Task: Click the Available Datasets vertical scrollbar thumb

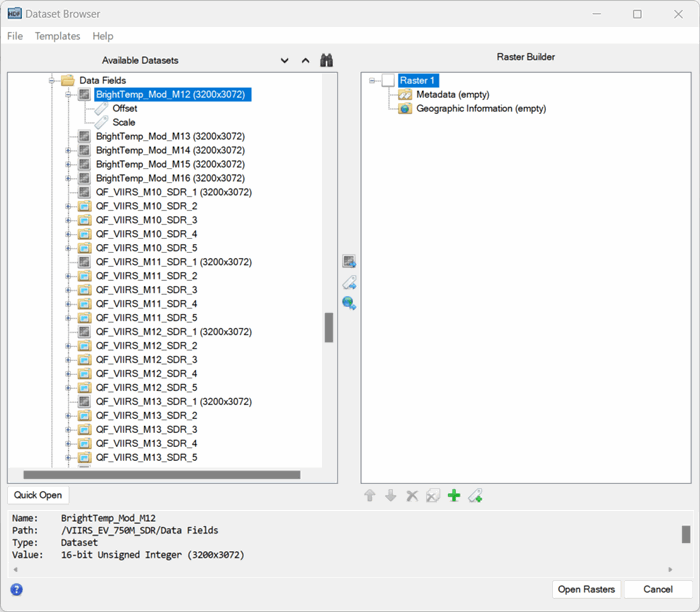Action: click(x=328, y=327)
